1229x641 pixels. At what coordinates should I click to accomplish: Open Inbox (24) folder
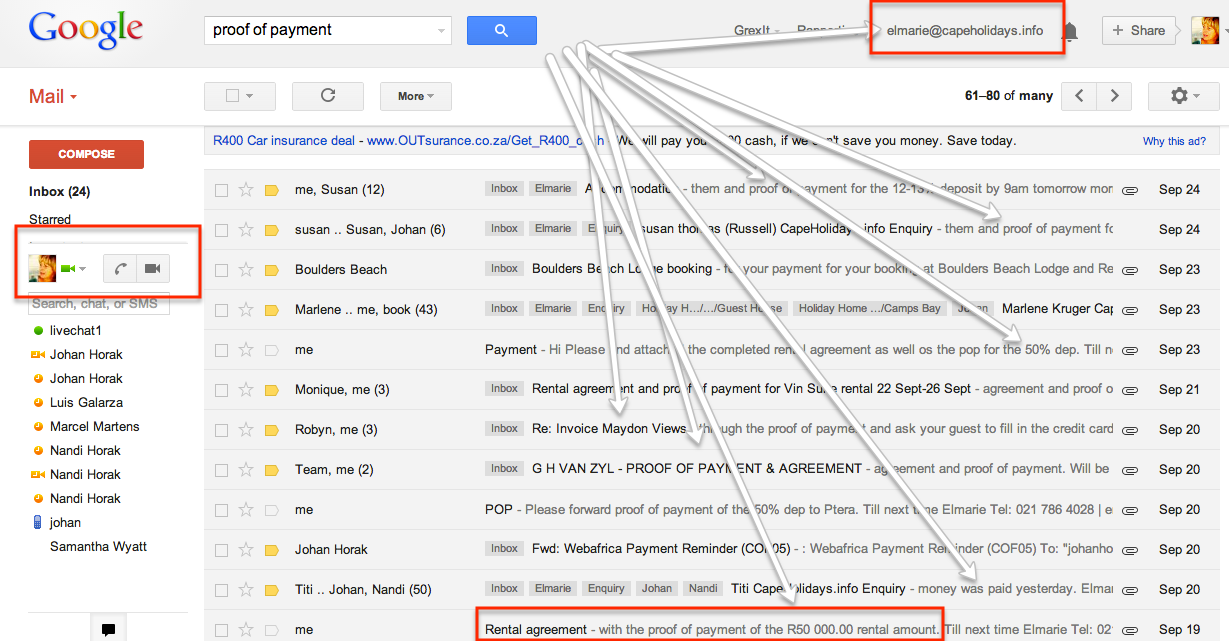point(60,191)
